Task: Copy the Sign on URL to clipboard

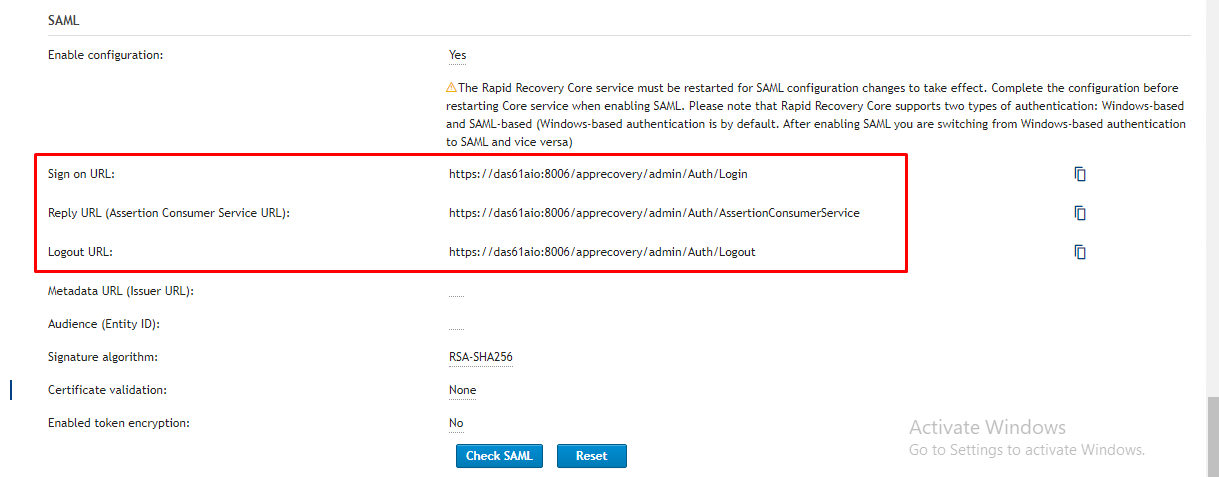Action: point(1080,174)
